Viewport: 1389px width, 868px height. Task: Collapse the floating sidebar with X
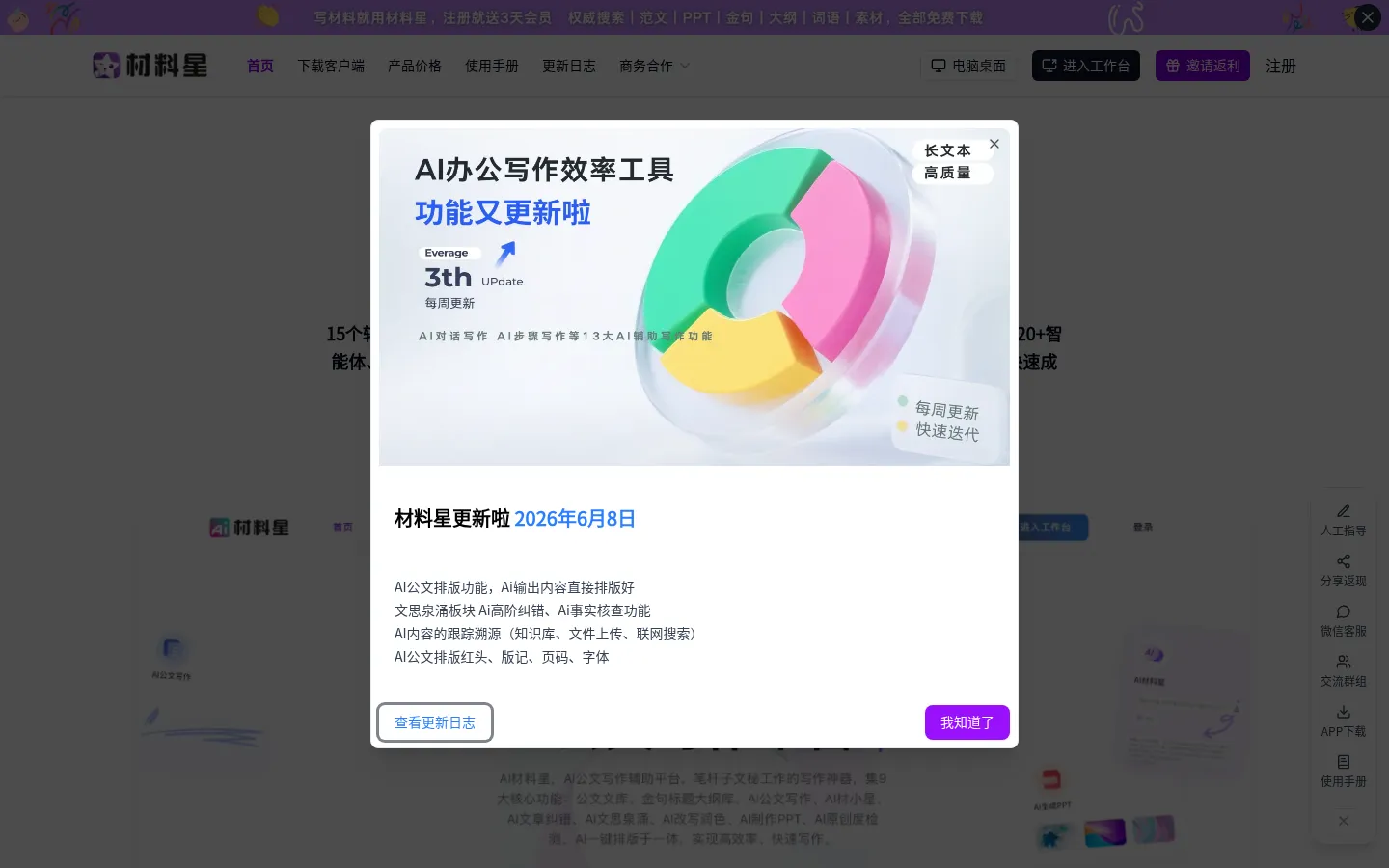[1344, 821]
